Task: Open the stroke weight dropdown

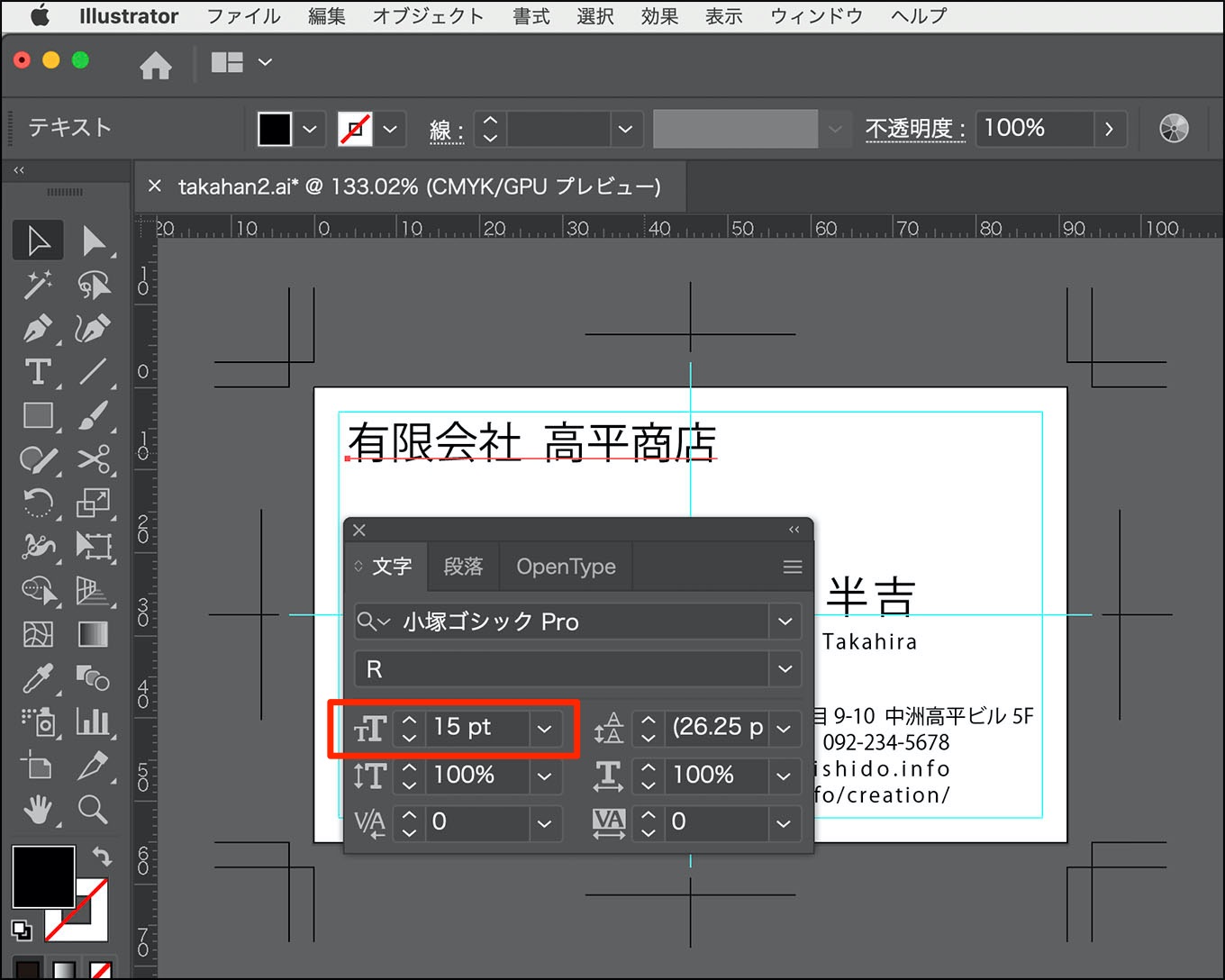Action: click(625, 130)
